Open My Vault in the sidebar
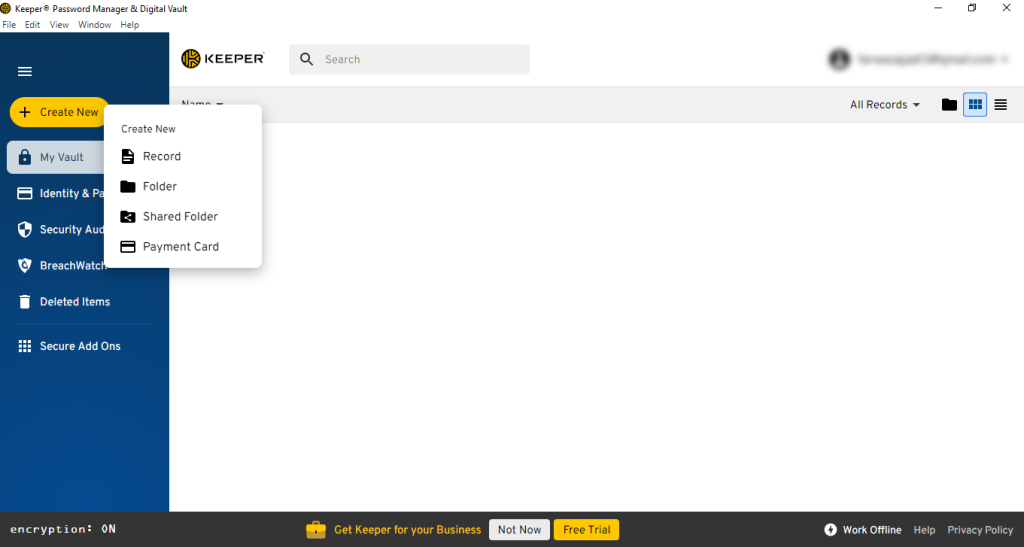 [x=56, y=157]
